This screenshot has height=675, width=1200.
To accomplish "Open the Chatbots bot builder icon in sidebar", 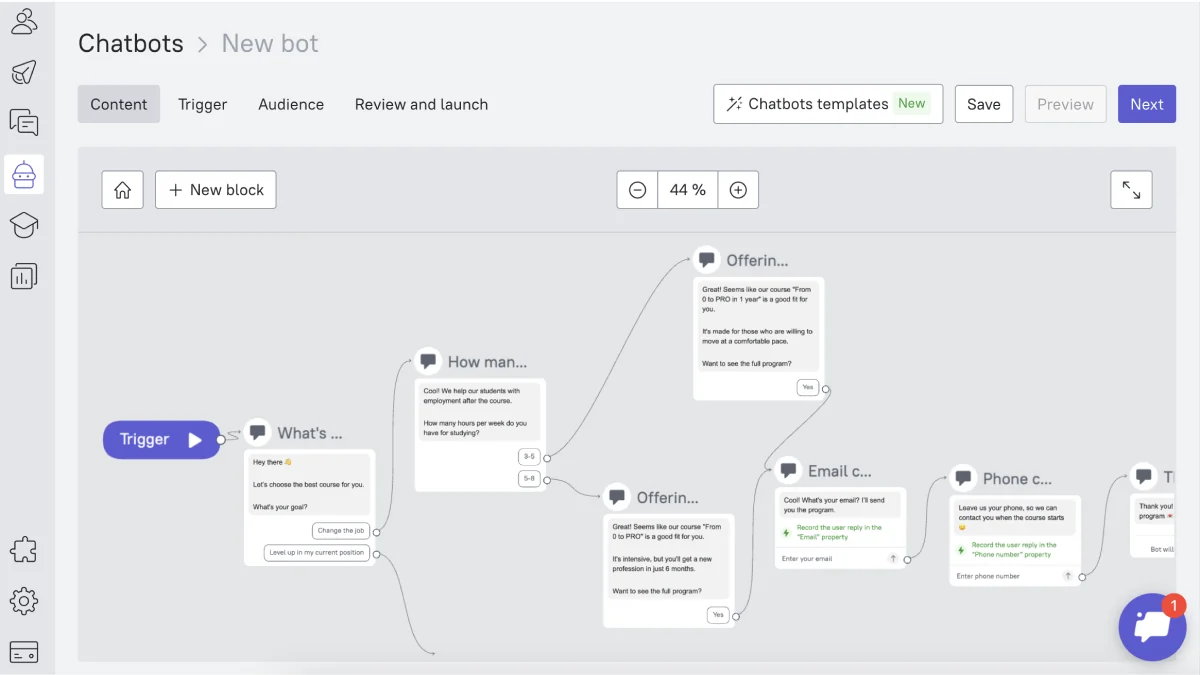I will (x=24, y=174).
